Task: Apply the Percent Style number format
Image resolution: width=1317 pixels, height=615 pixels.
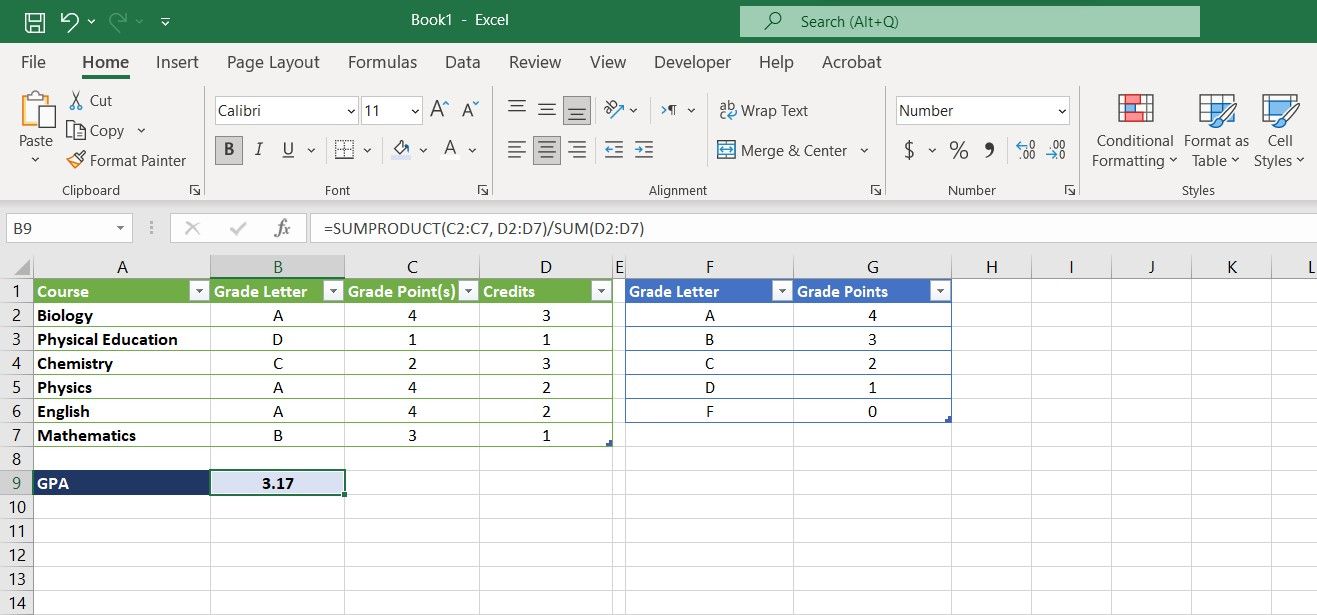Action: [957, 150]
